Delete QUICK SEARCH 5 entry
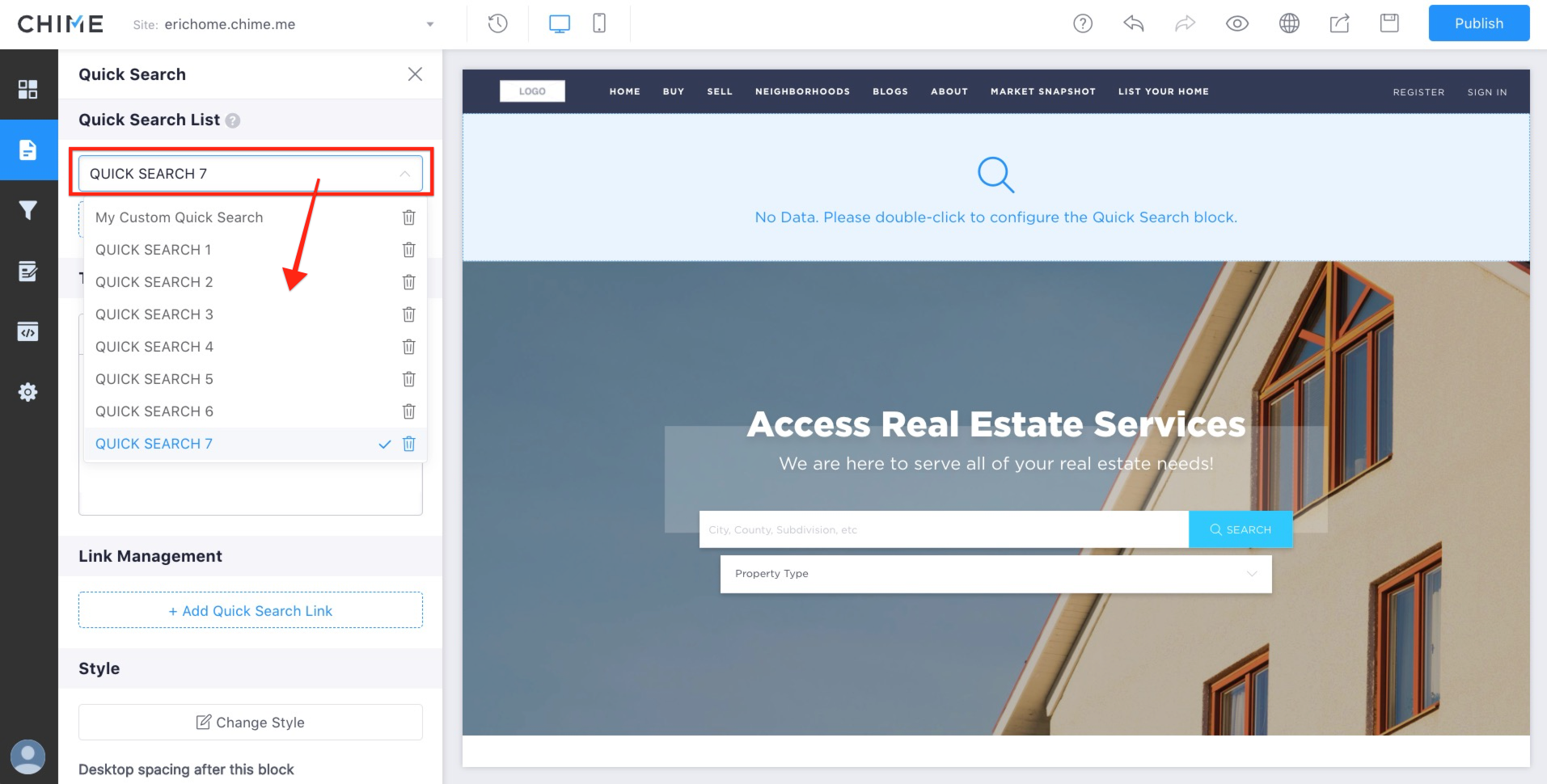 pos(409,379)
